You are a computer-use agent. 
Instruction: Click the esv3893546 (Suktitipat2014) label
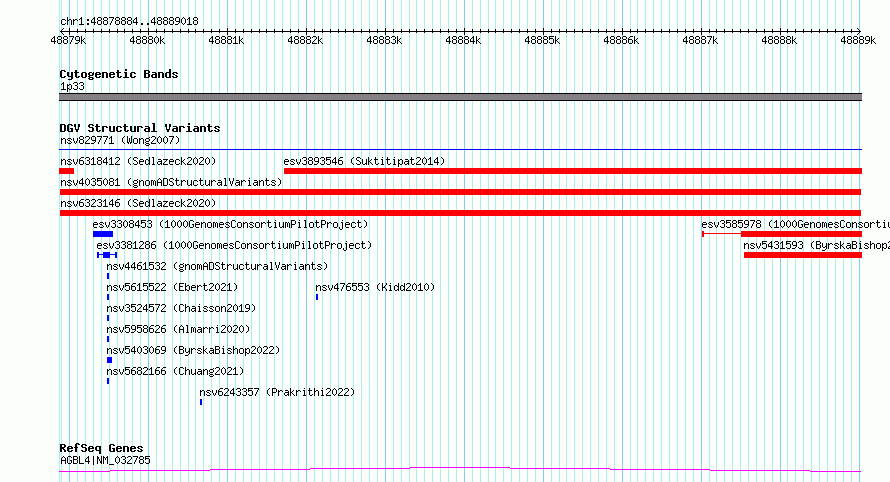point(364,161)
